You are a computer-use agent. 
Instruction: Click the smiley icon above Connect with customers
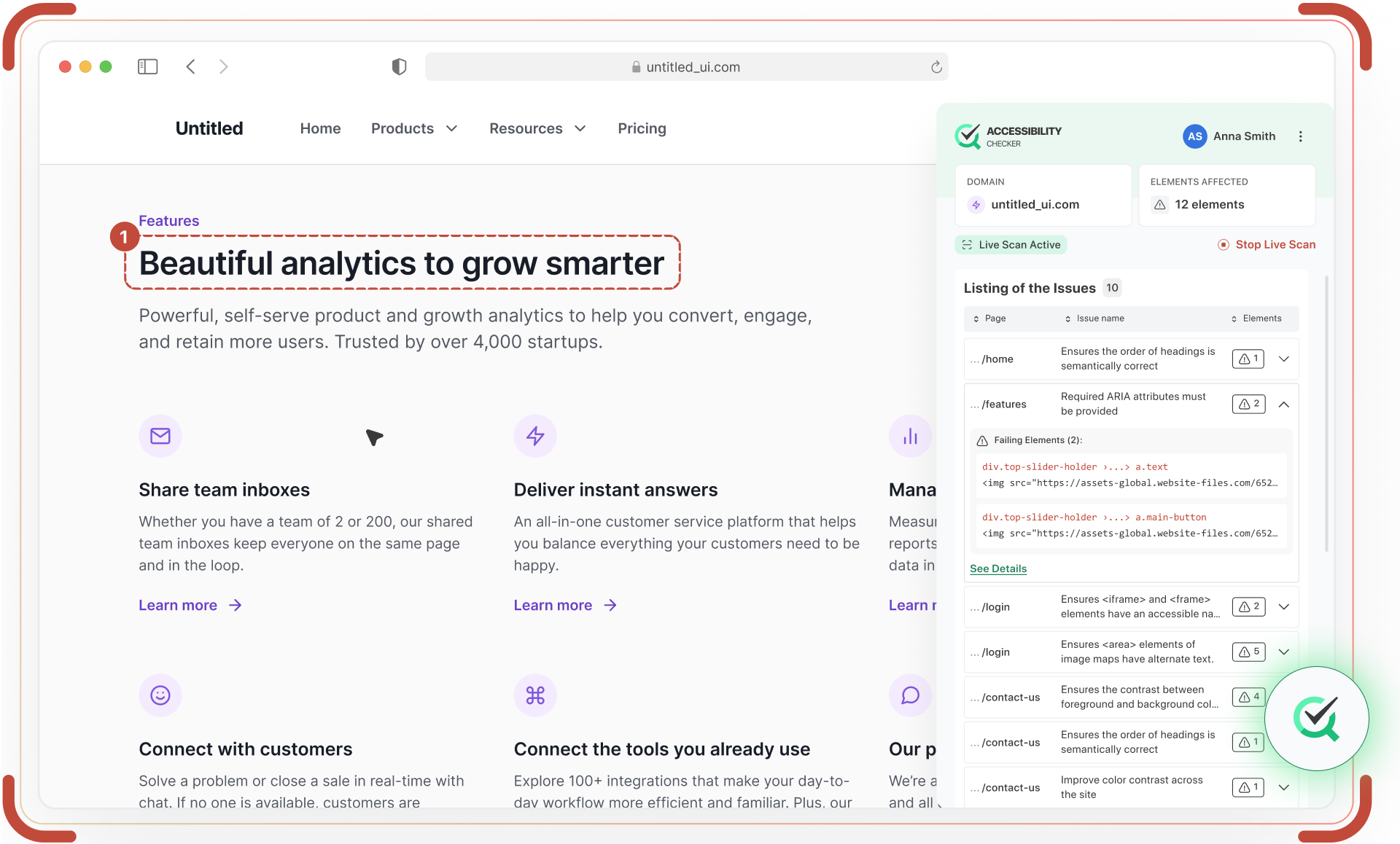160,695
